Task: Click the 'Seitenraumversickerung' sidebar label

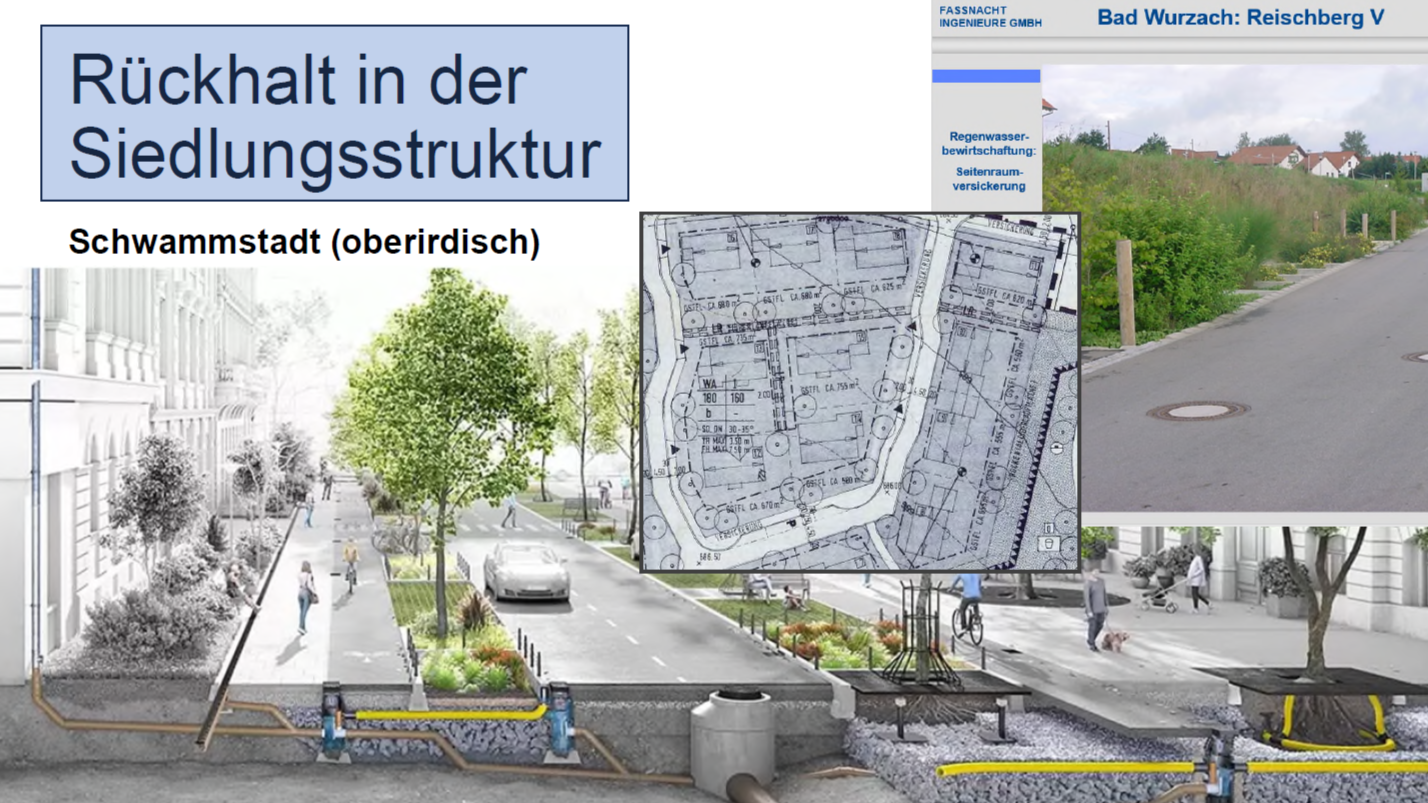Action: pyautogui.click(x=988, y=179)
